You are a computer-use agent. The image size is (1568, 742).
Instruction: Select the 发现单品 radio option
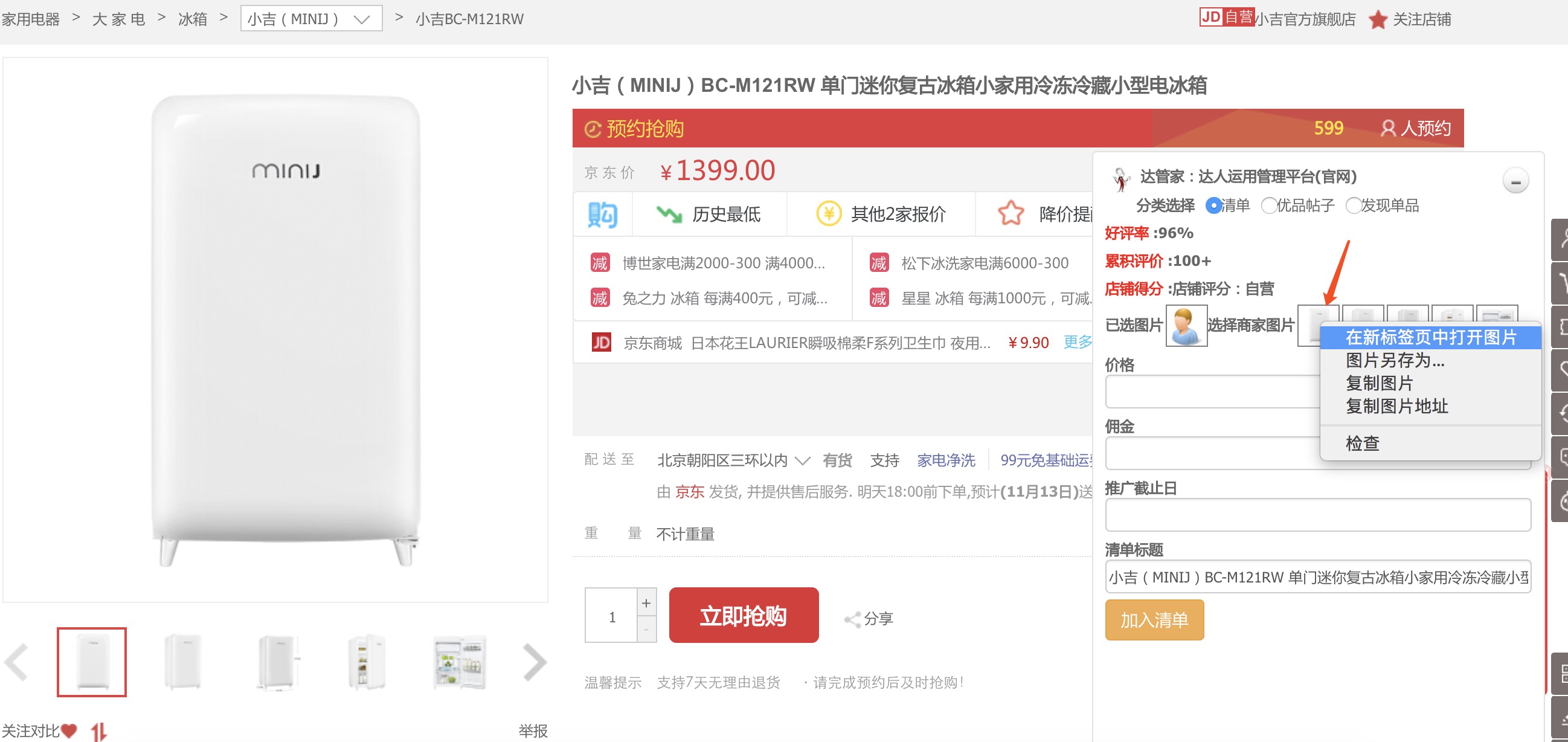1353,205
